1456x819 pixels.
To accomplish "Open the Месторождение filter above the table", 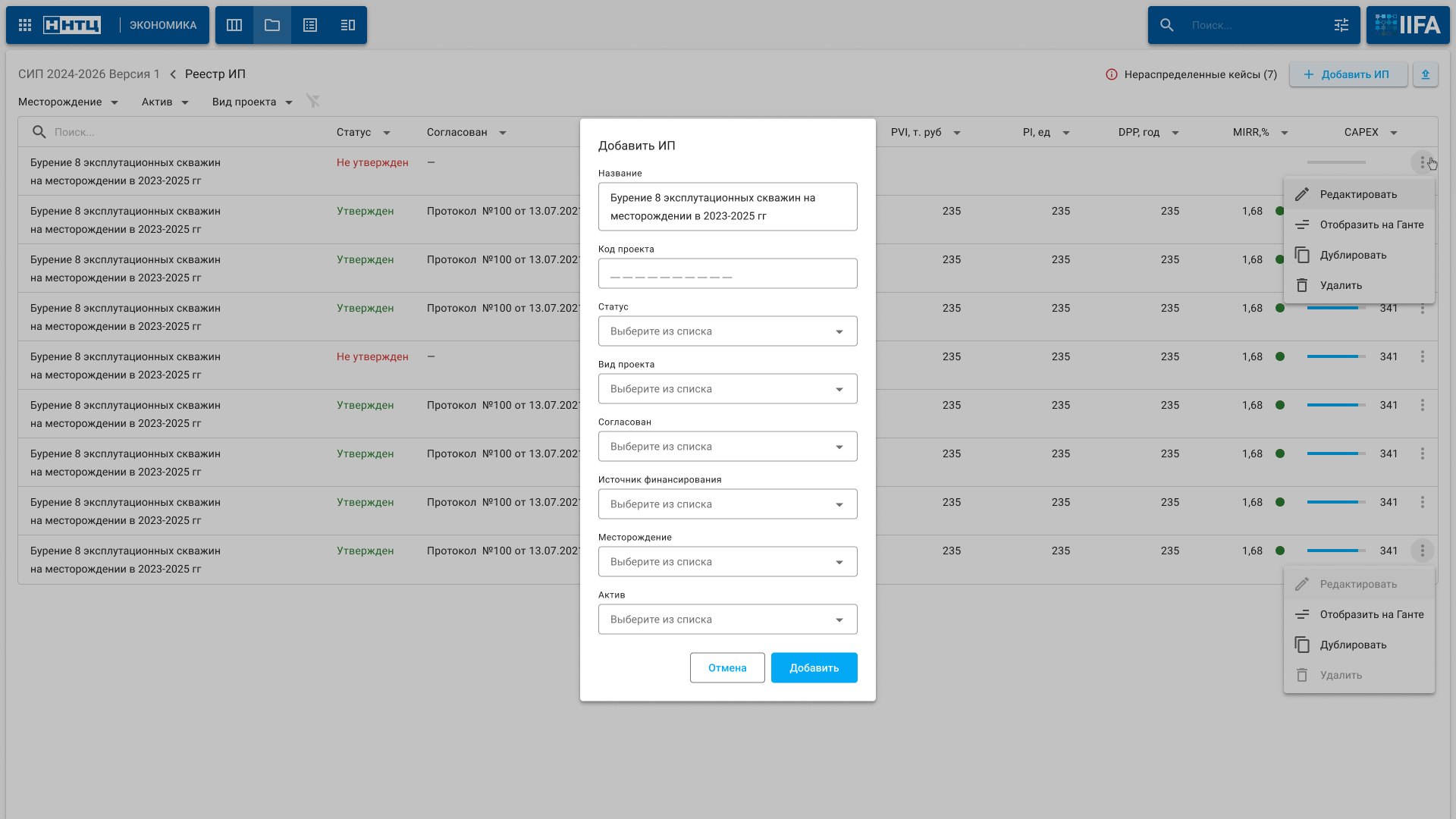I will point(68,102).
